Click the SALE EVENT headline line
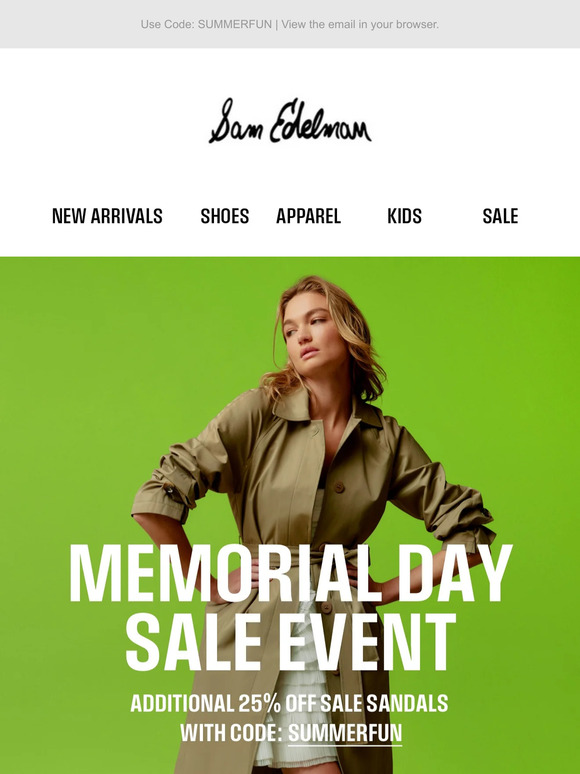Image resolution: width=580 pixels, height=774 pixels. click(290, 641)
